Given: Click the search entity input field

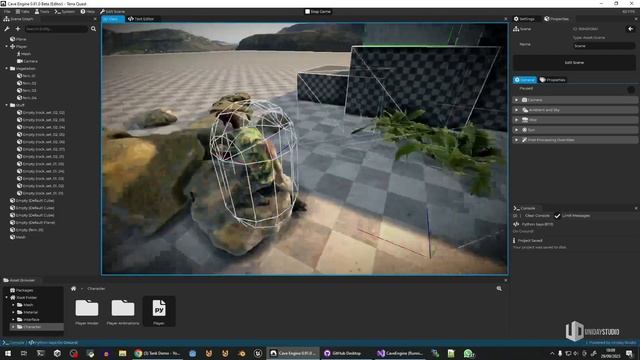Looking at the screenshot, I should point(56,29).
